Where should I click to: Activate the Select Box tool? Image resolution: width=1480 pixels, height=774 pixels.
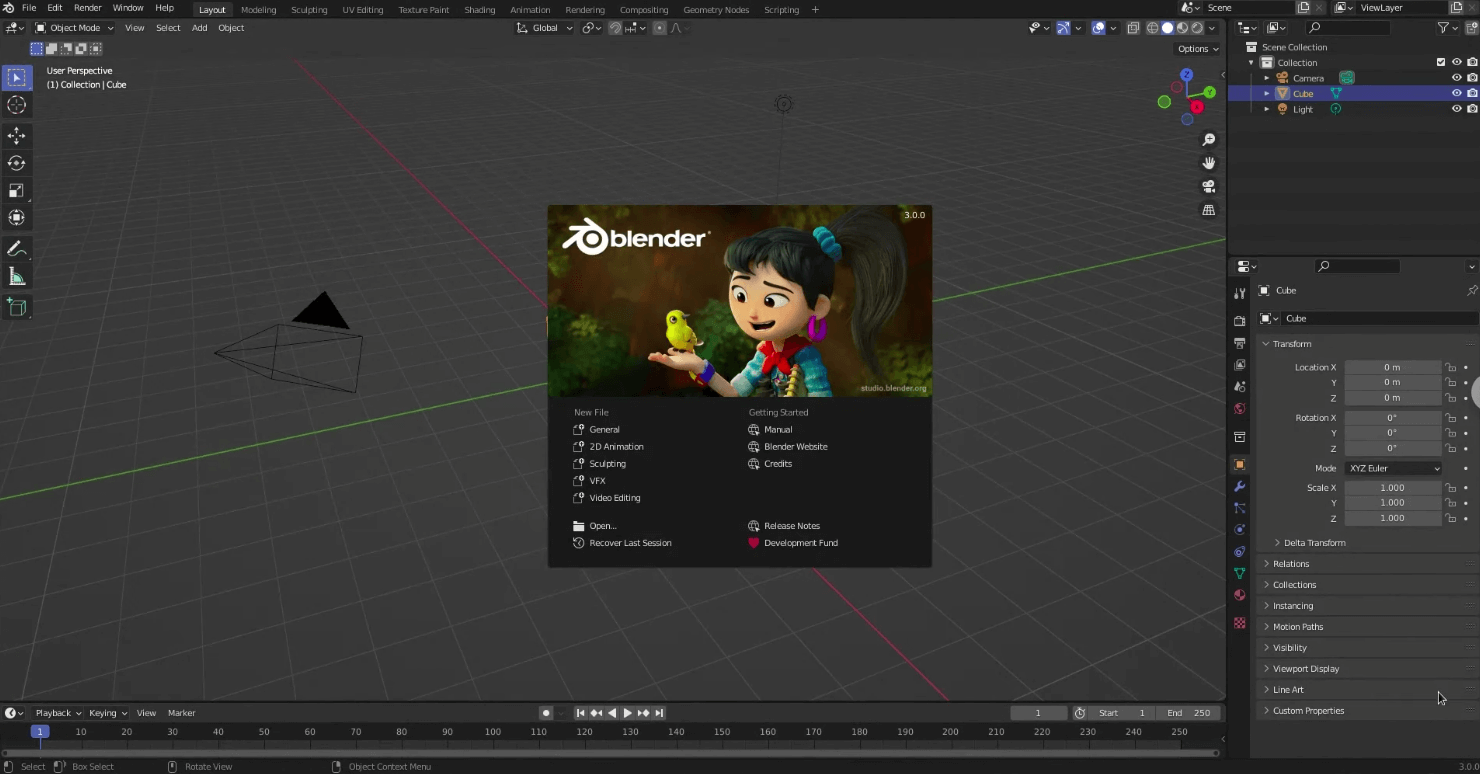[16, 77]
